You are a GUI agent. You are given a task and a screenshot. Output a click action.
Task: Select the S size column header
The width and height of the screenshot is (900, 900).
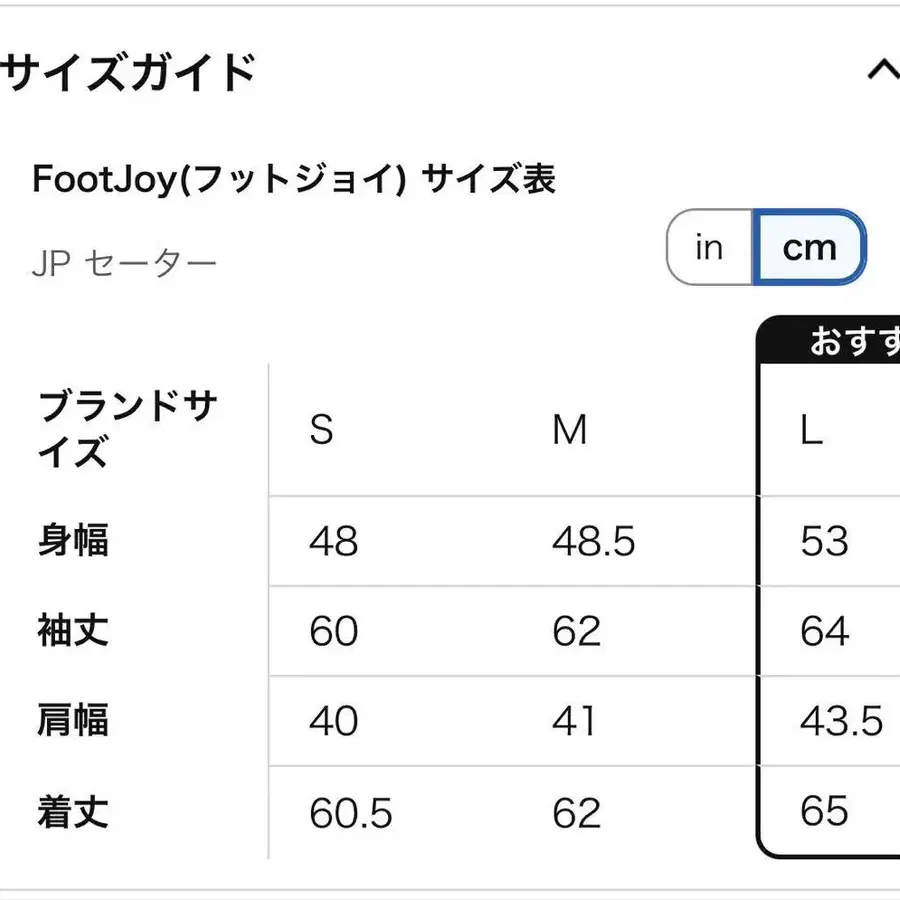321,430
